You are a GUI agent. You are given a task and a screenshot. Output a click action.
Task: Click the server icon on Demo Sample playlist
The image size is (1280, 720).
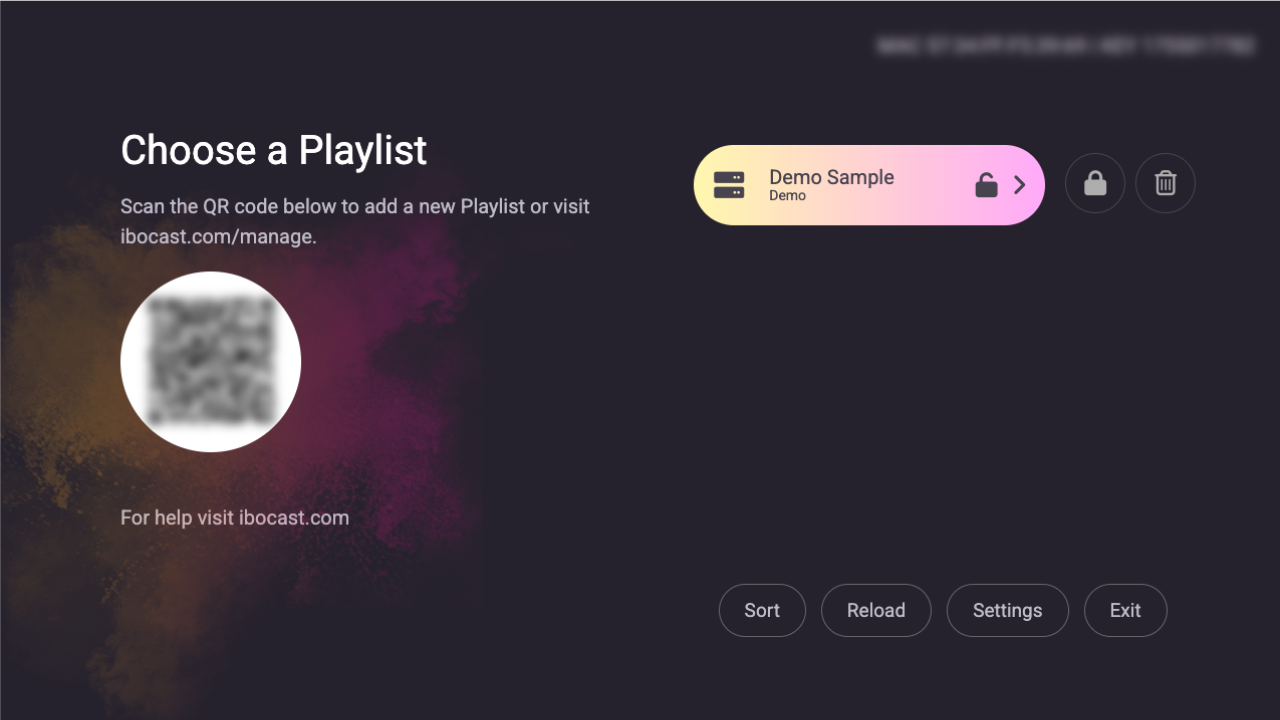[729, 185]
